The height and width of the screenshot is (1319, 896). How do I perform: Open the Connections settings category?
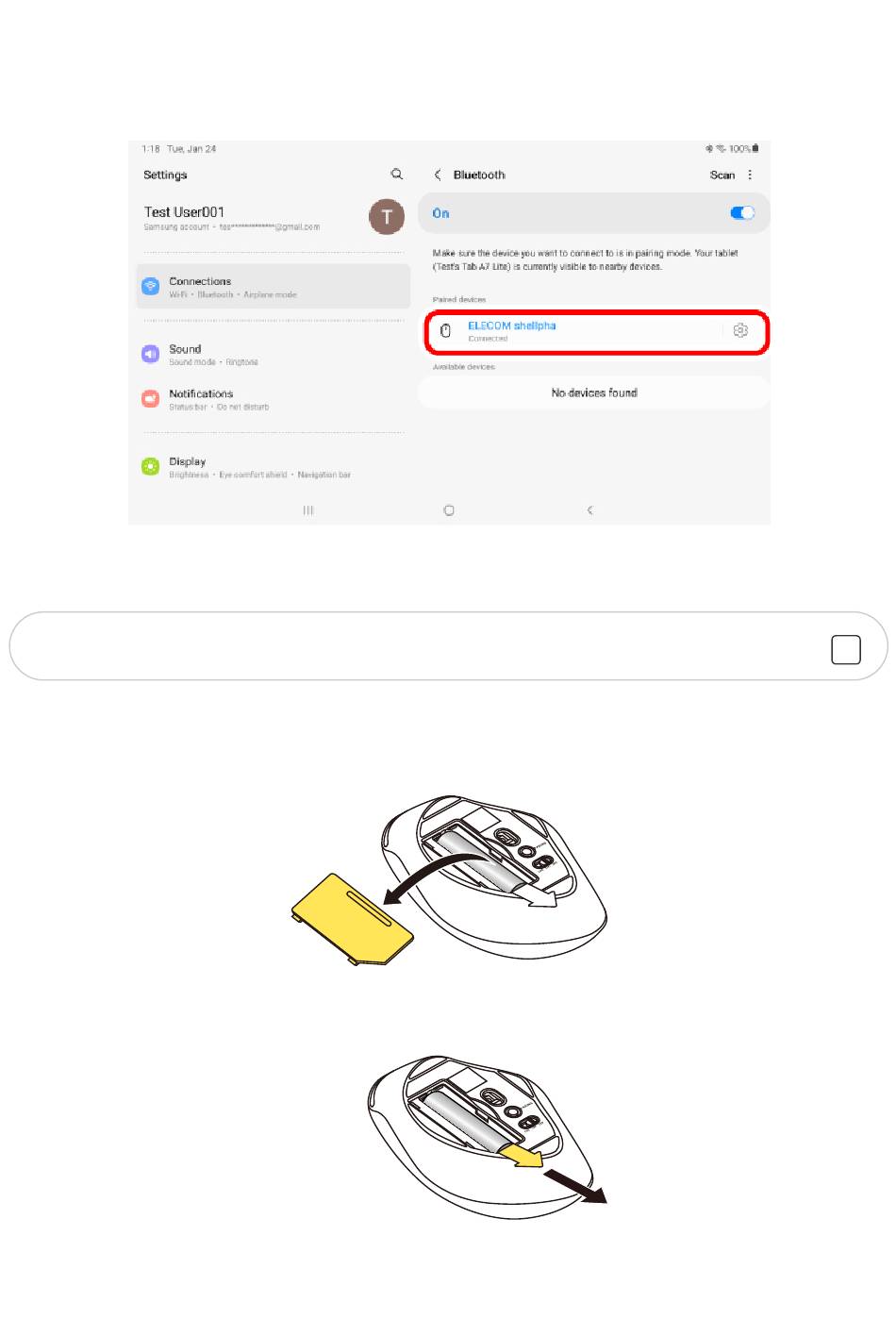274,287
